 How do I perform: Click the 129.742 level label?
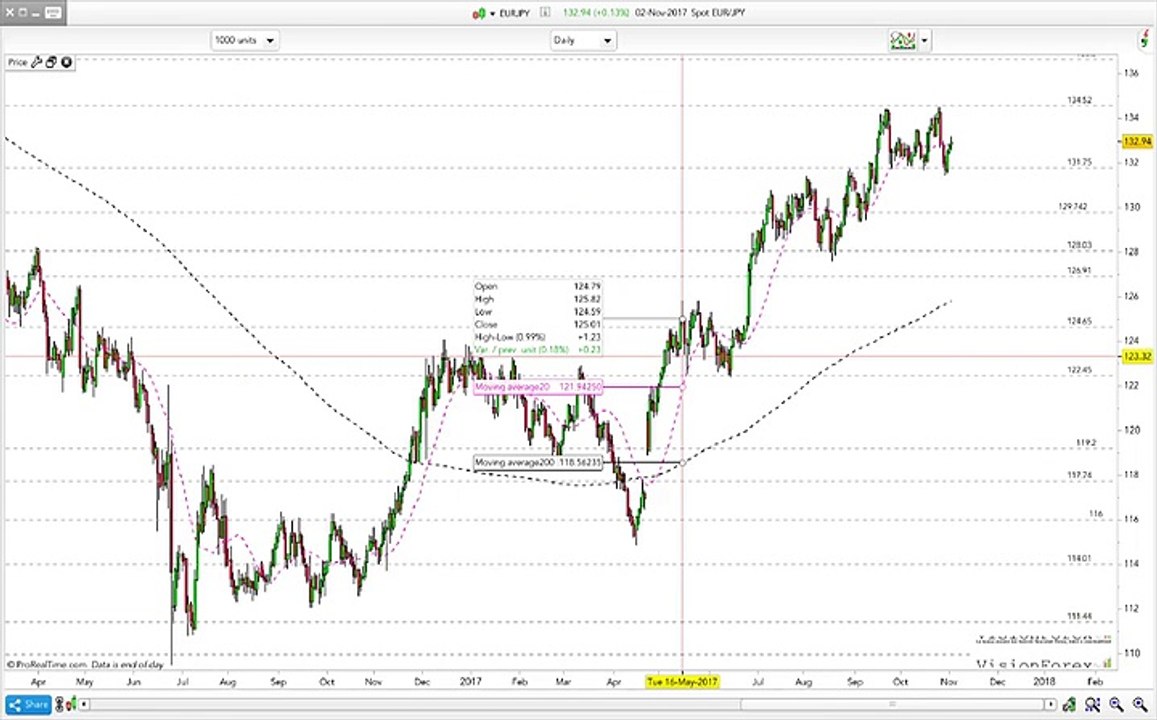(x=1073, y=207)
